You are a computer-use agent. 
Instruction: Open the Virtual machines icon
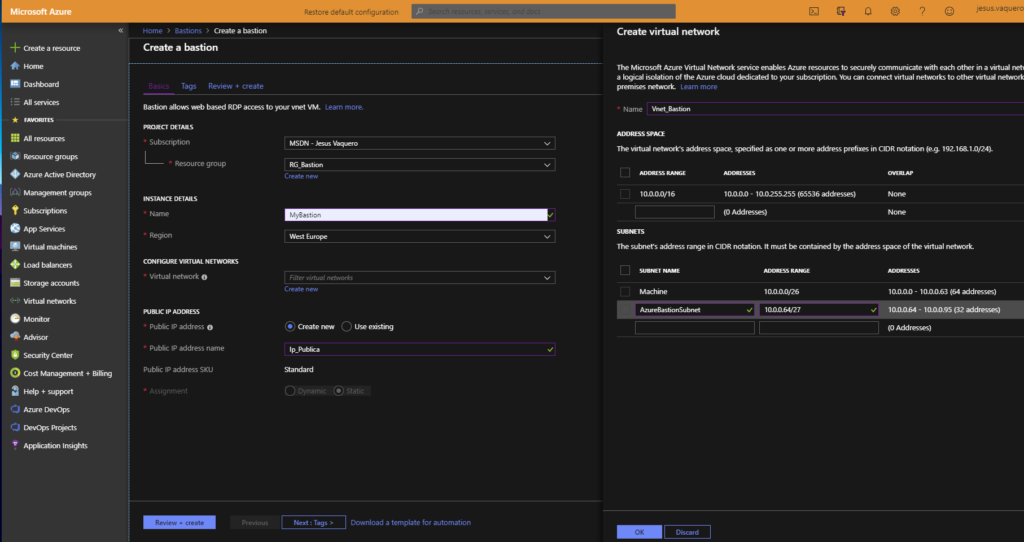(15, 247)
